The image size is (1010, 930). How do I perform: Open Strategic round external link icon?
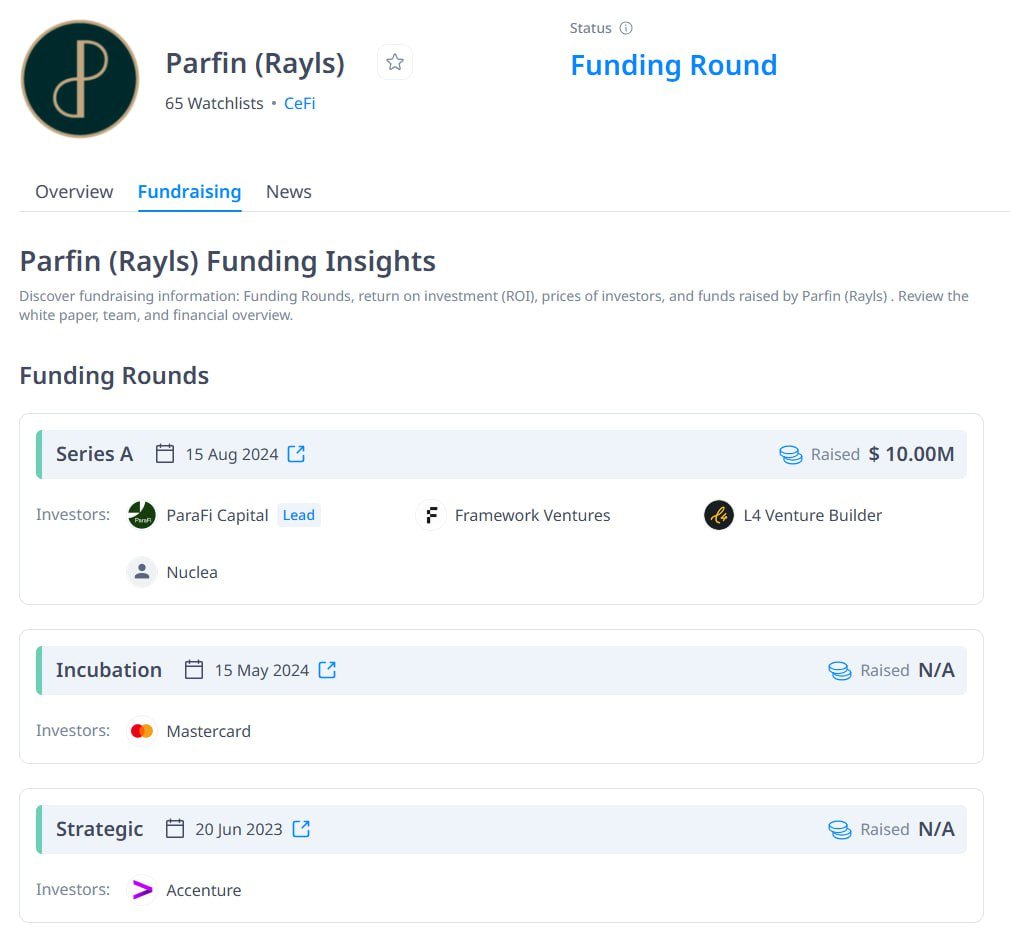301,829
